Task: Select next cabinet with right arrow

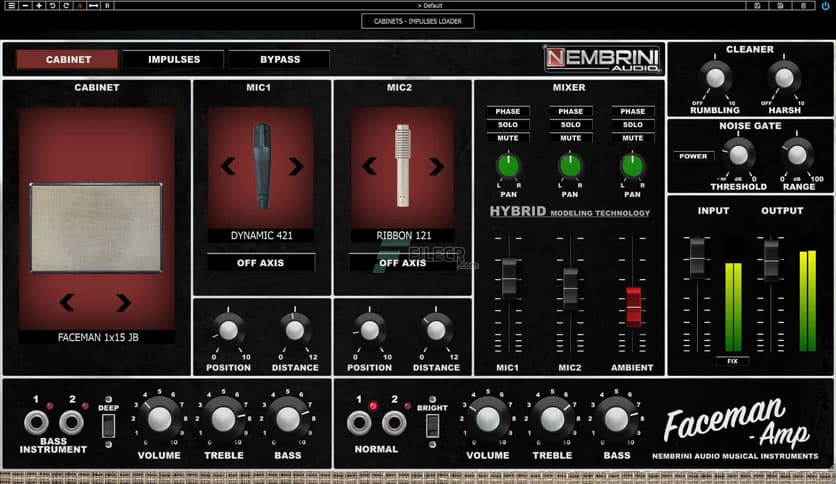Action: click(x=123, y=303)
